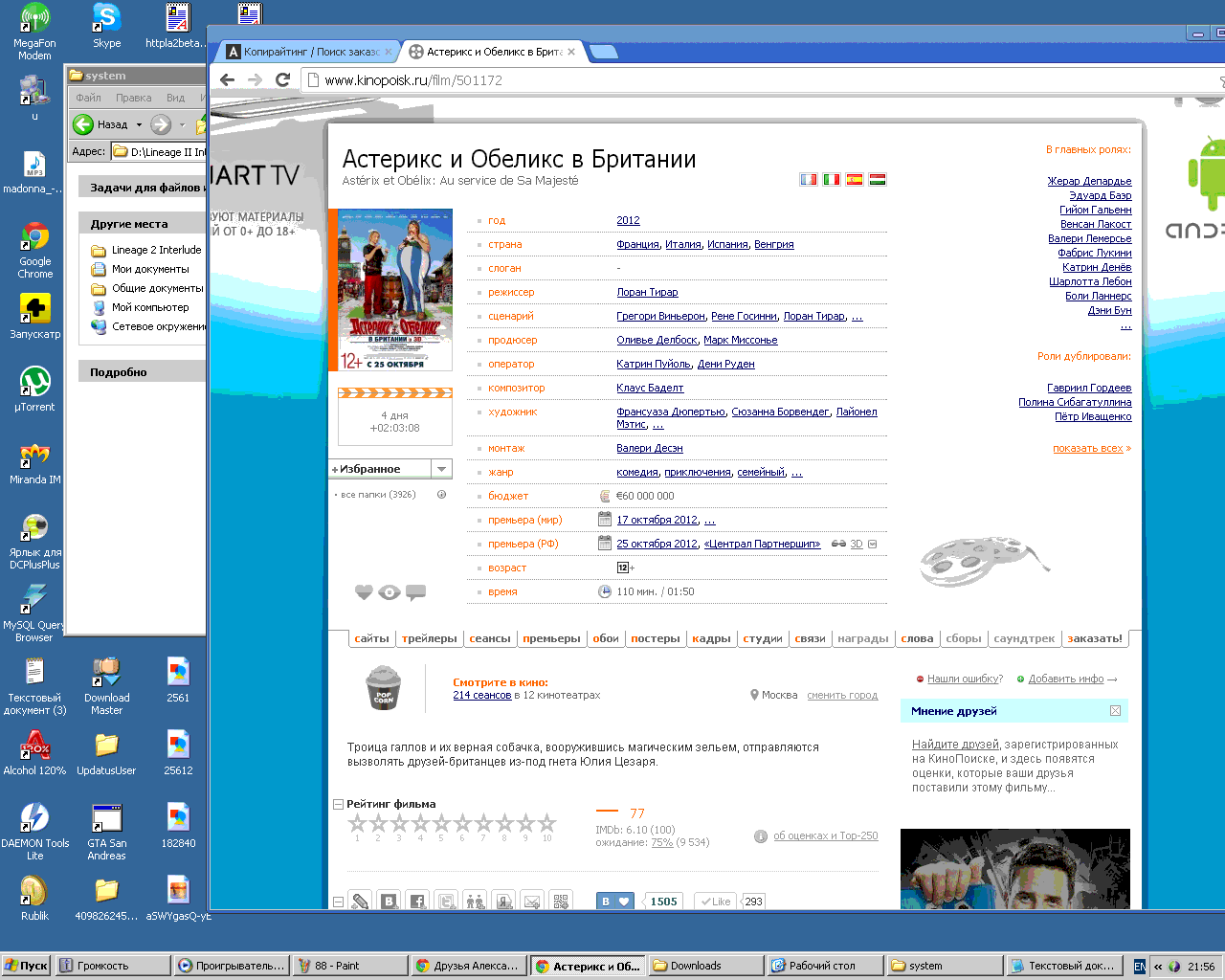Open the Skype desktop shortcut
1225x980 pixels.
coord(106,25)
